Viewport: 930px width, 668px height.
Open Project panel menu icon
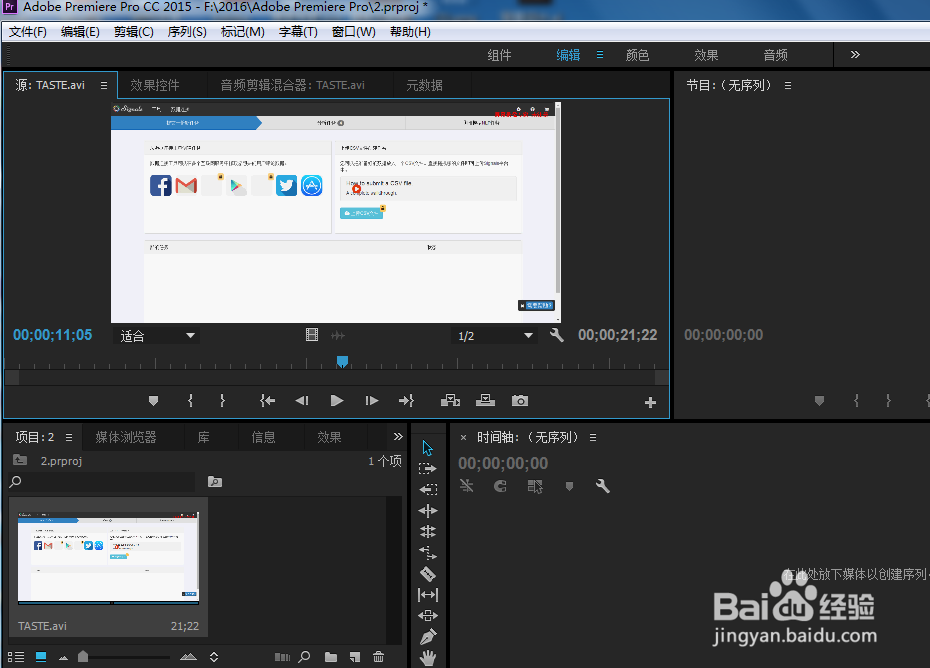coord(69,437)
